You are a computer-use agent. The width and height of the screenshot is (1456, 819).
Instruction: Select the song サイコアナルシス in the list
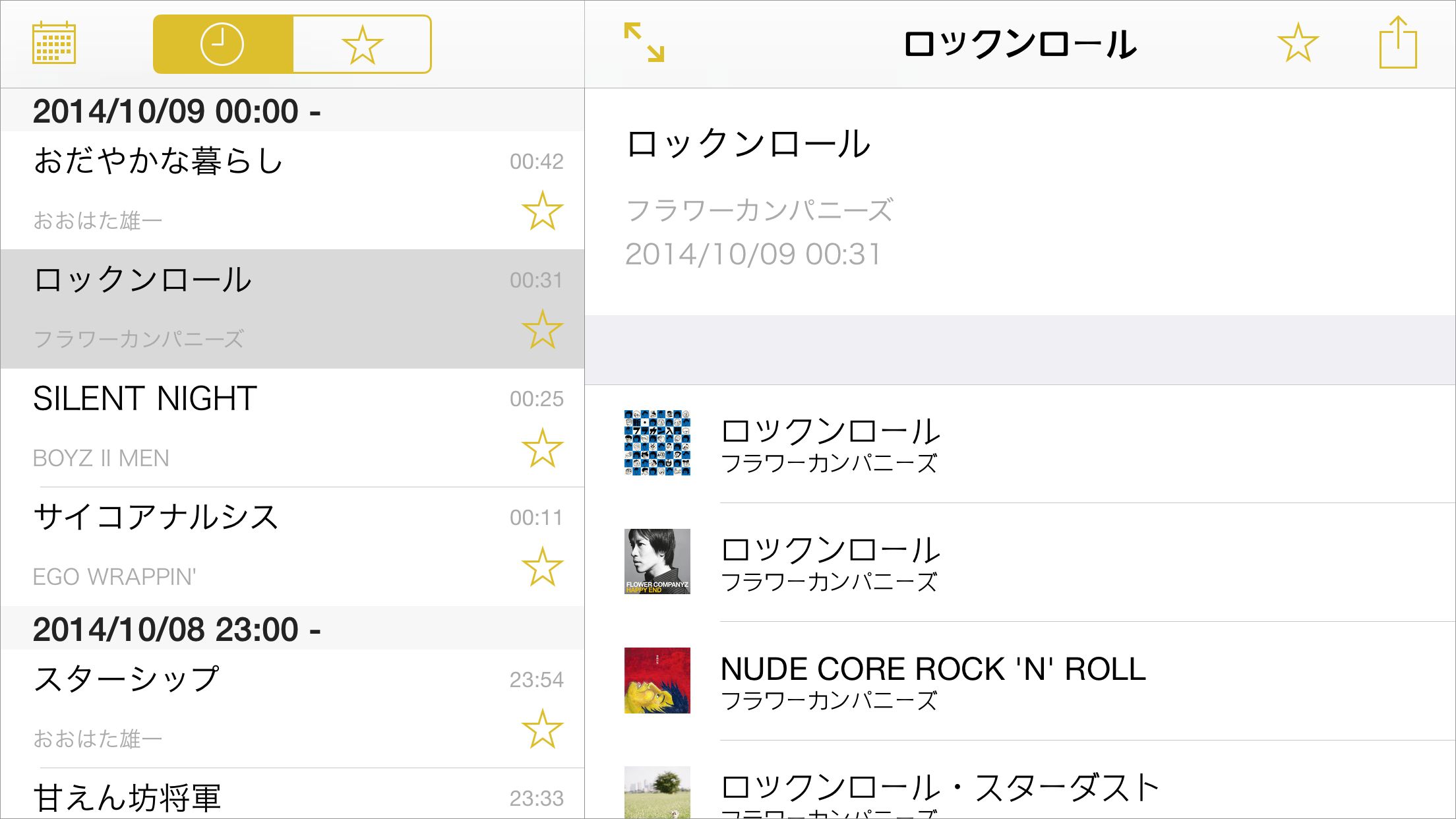click(x=264, y=546)
